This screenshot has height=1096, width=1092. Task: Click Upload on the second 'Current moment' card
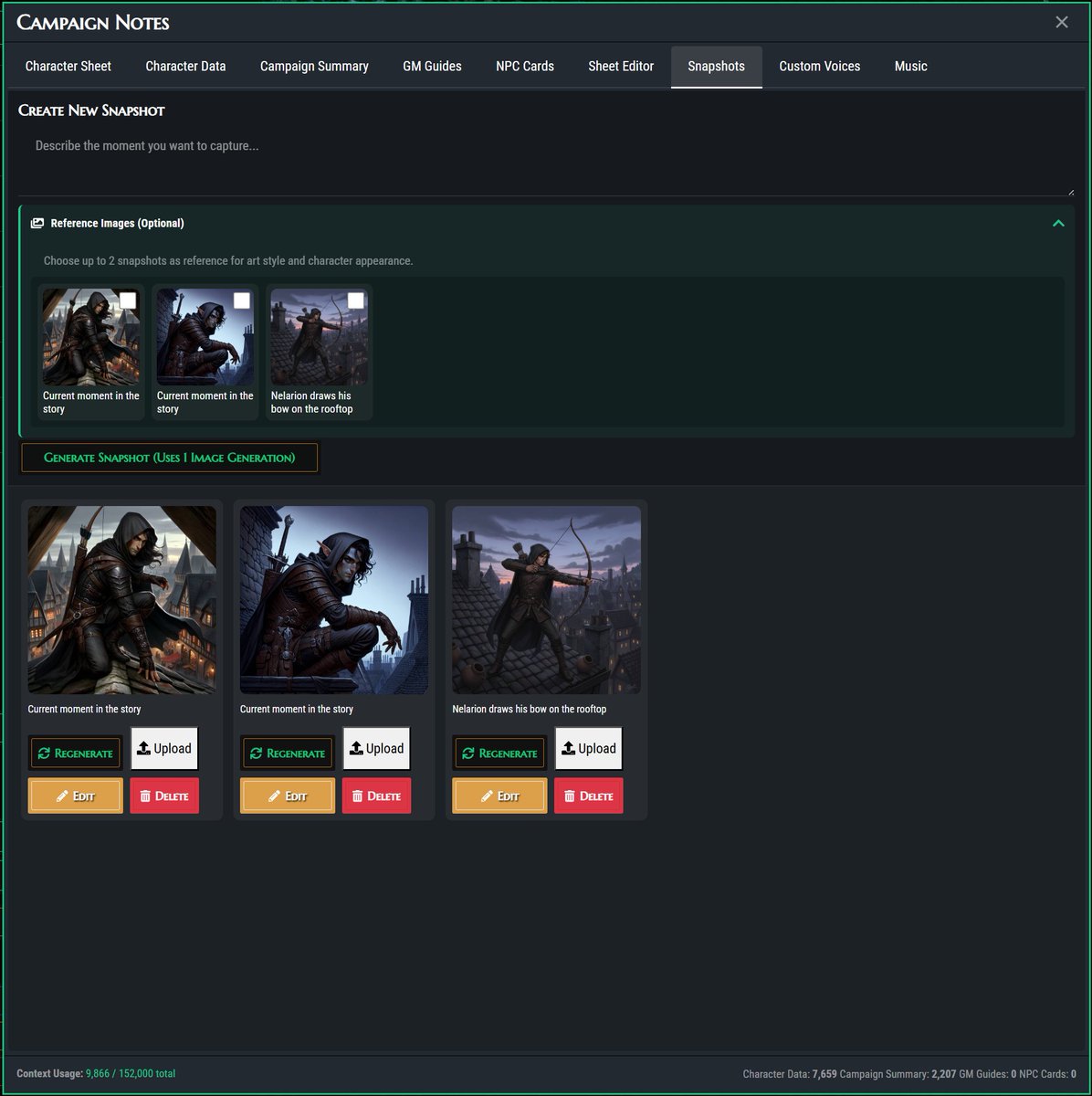point(376,749)
